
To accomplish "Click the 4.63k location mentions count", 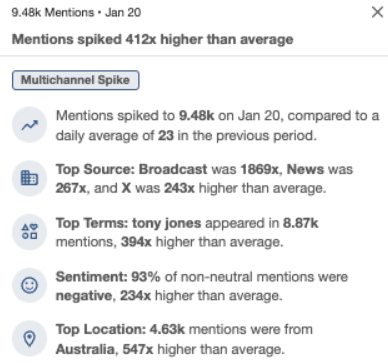I will tap(167, 329).
